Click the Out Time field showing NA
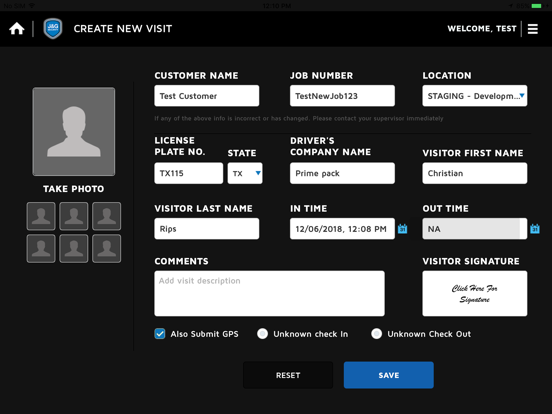This screenshot has height=414, width=552. click(x=475, y=229)
